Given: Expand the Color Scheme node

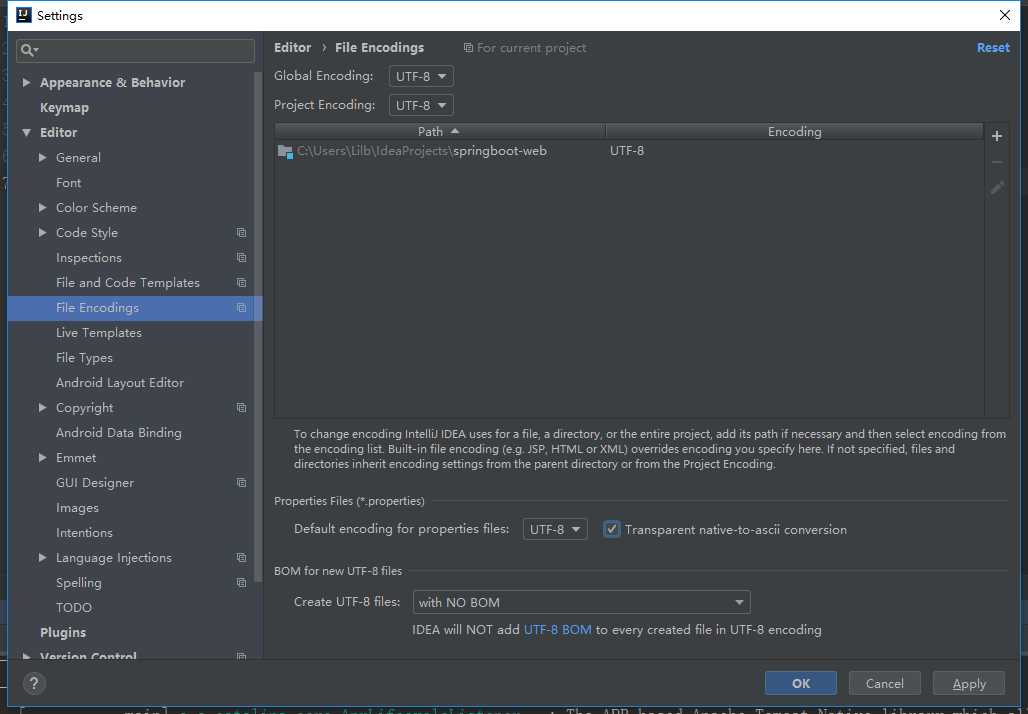Looking at the screenshot, I should (x=43, y=207).
